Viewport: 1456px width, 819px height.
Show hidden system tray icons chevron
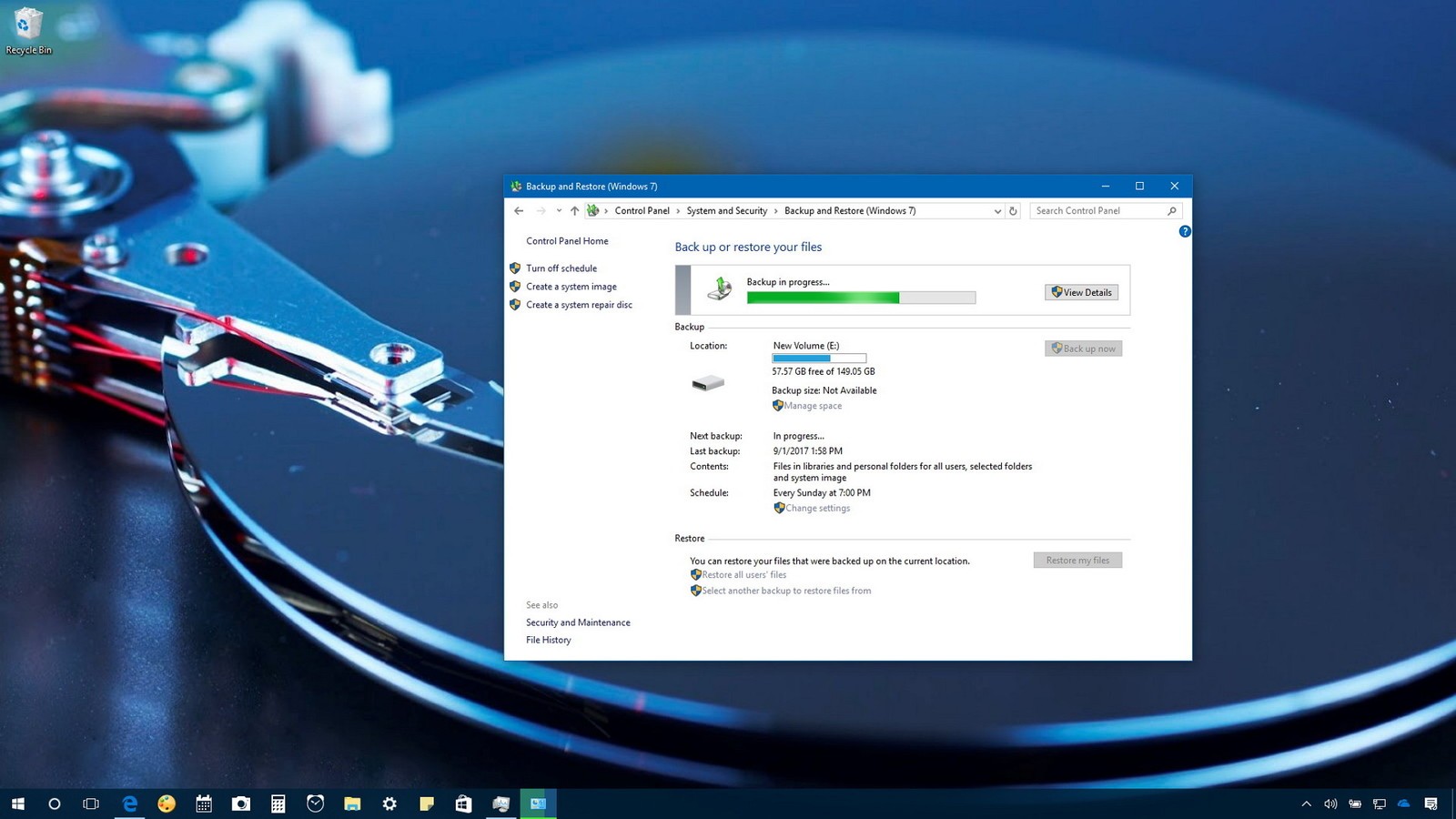point(1307,804)
